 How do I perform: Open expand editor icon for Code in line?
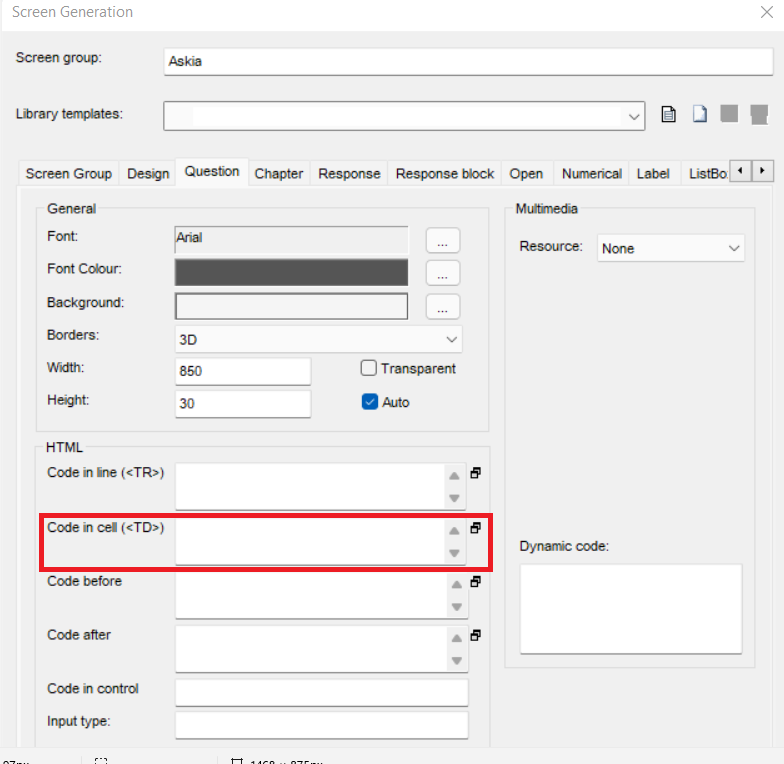tap(476, 472)
